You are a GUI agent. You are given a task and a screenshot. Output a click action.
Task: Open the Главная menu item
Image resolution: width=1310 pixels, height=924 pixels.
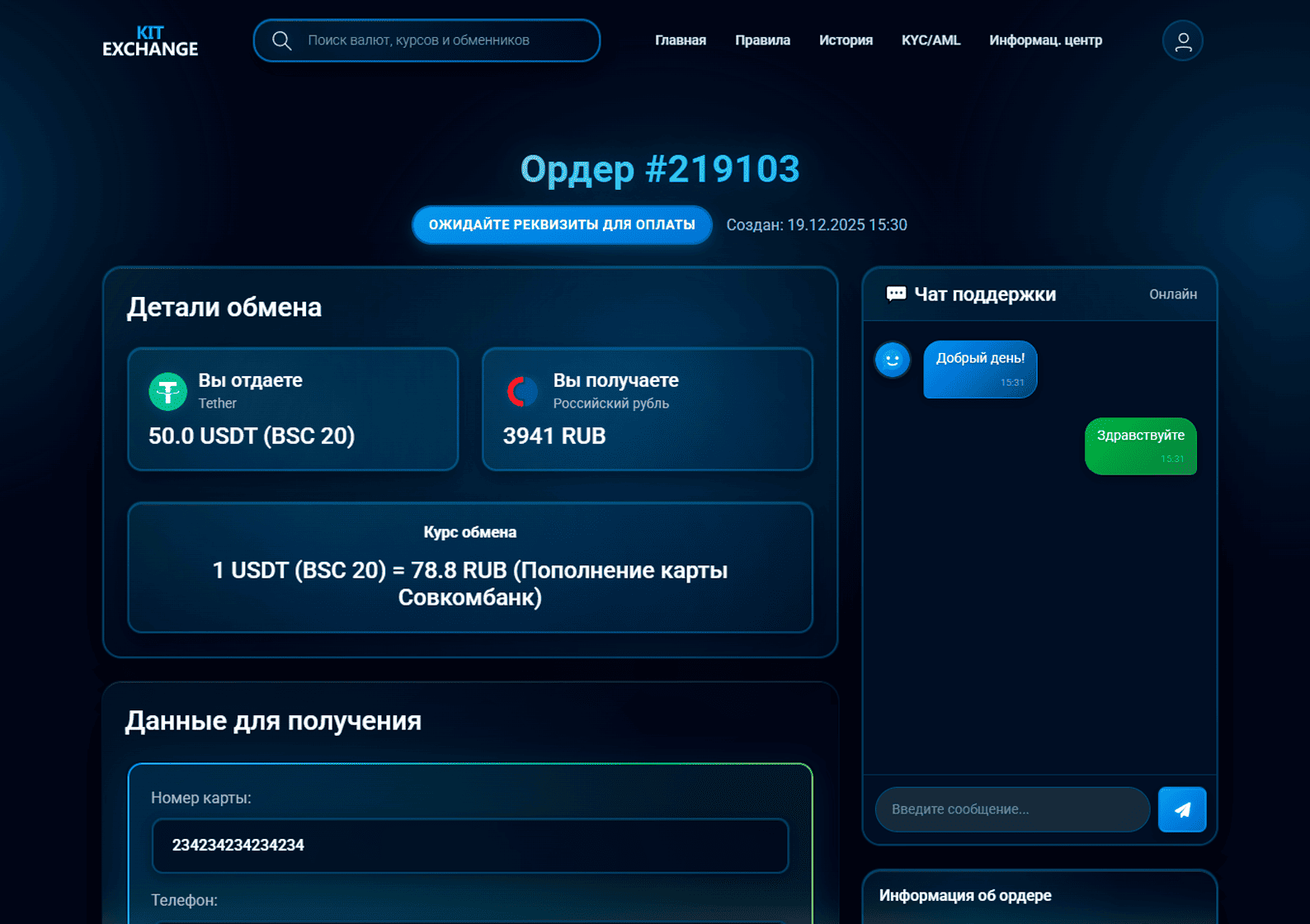point(680,40)
